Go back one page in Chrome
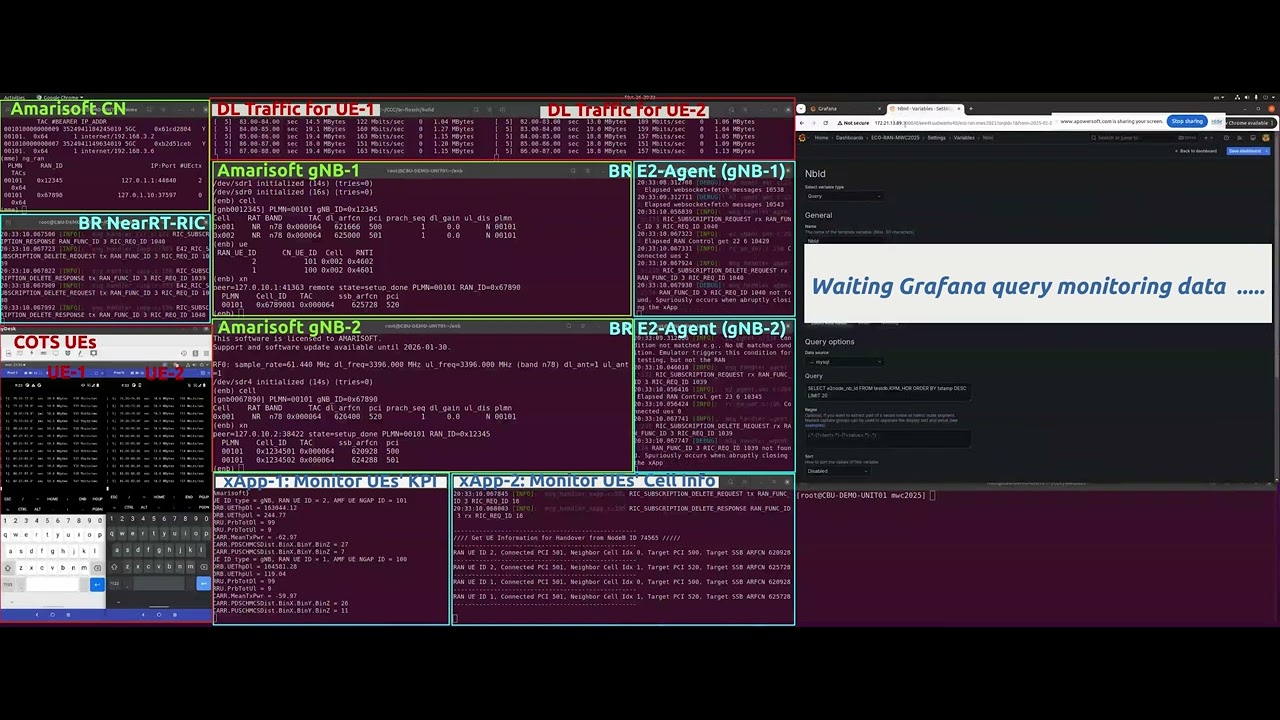Image resolution: width=1280 pixels, height=720 pixels. [802, 123]
